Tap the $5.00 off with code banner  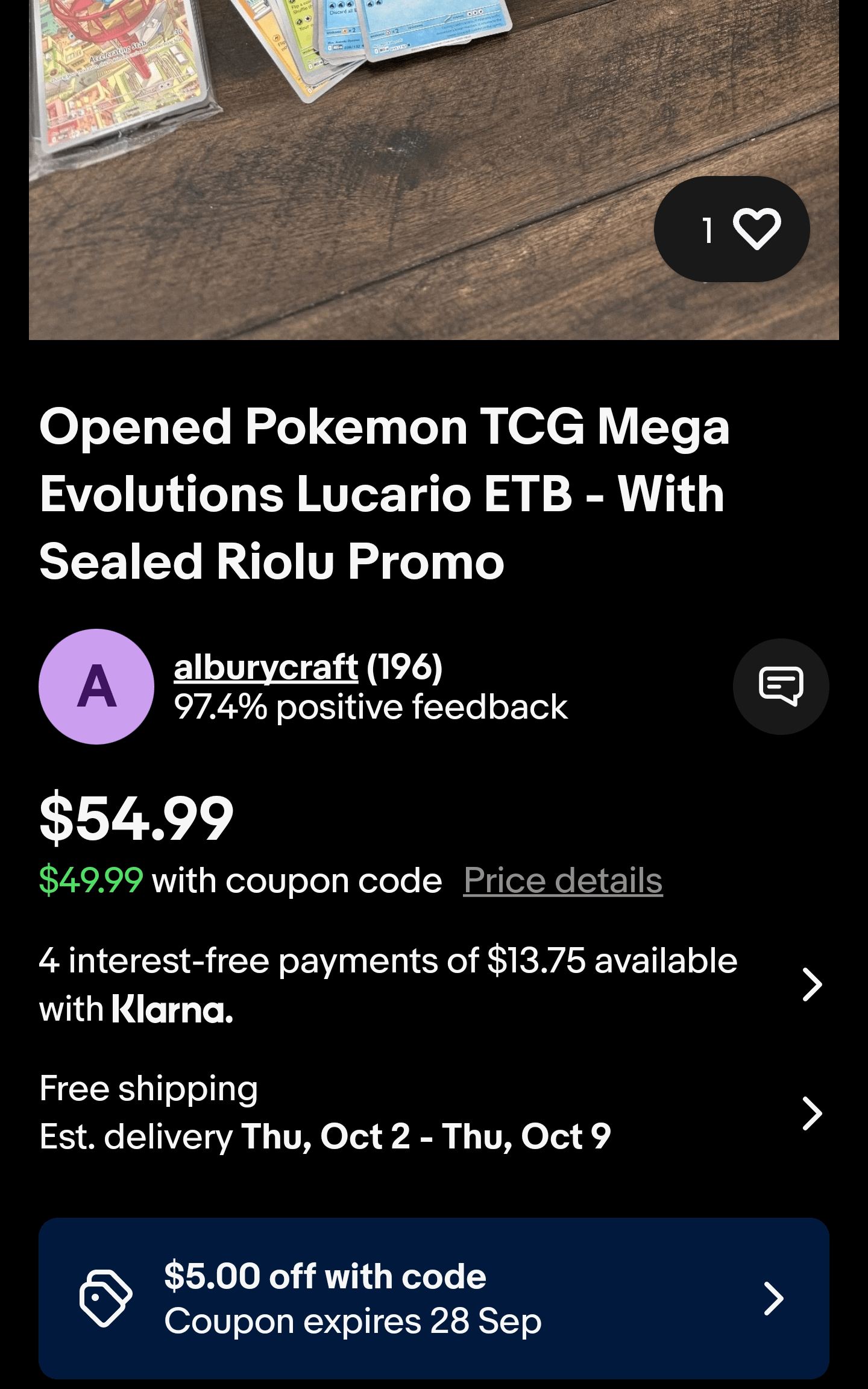[x=434, y=1299]
